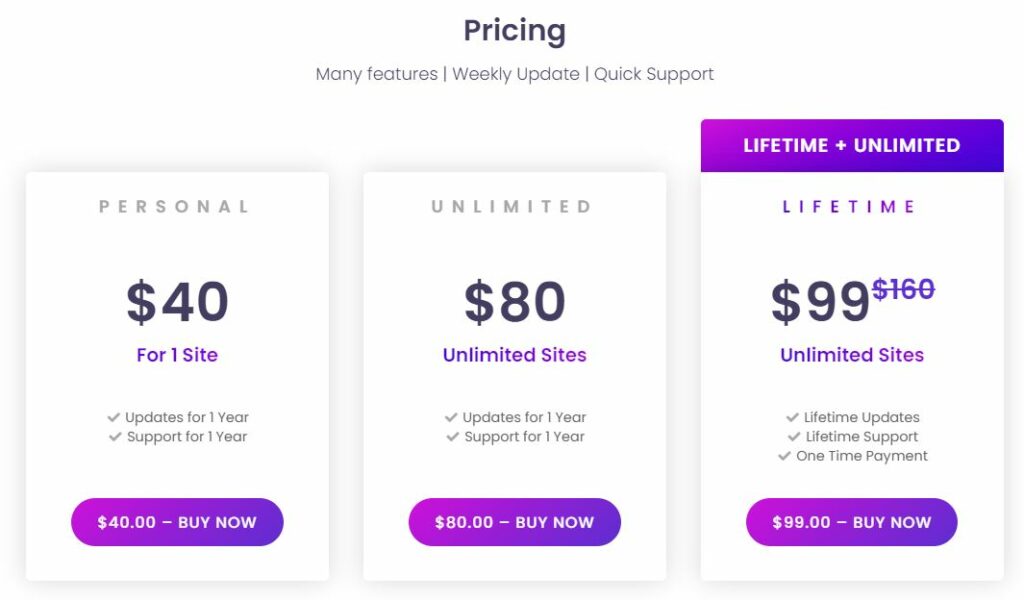1024x600 pixels.
Task: Click checkmark icon beside Personal Support for 1 Year
Action: 115,436
